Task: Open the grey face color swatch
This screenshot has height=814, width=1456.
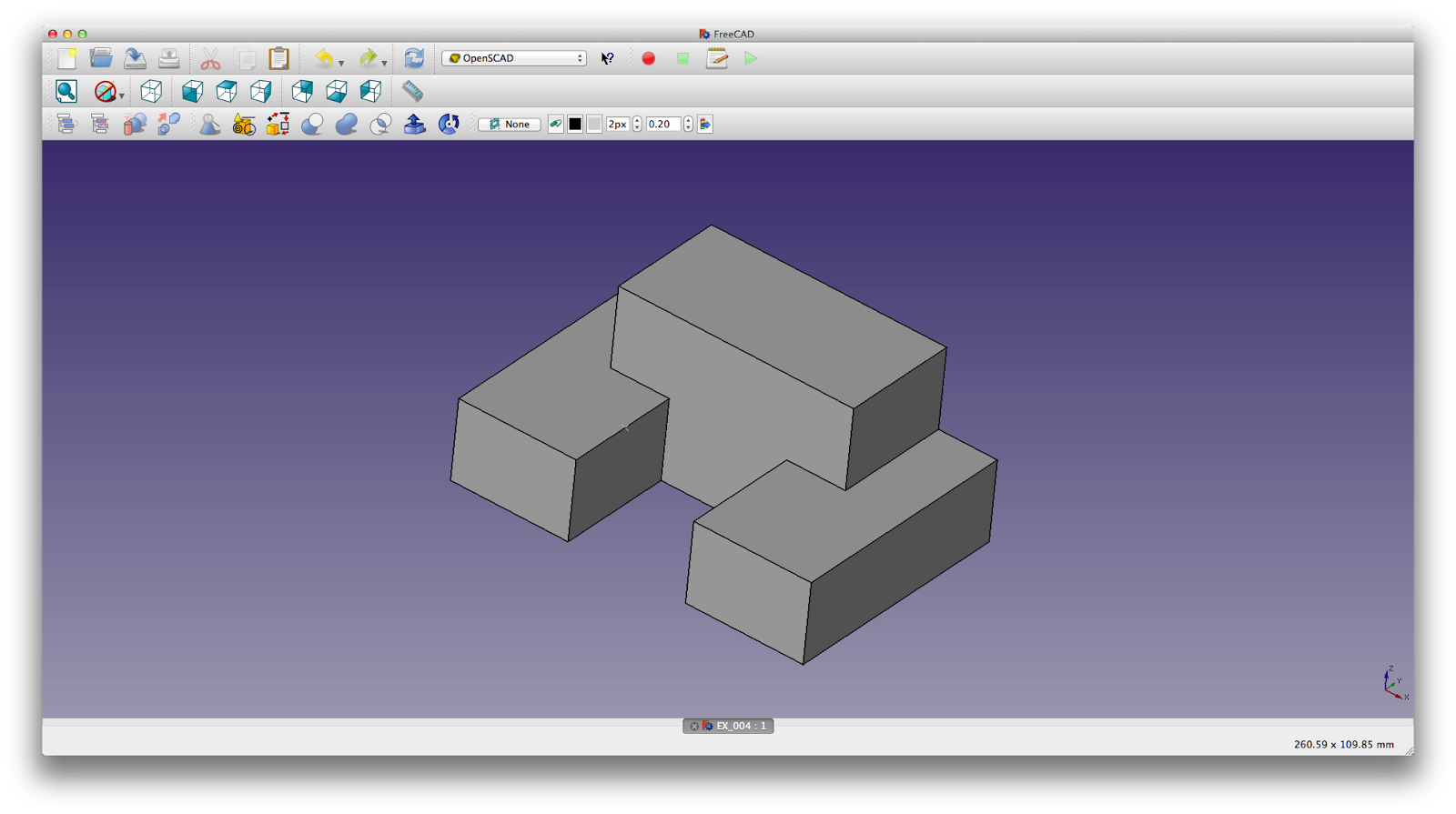Action: [x=594, y=124]
